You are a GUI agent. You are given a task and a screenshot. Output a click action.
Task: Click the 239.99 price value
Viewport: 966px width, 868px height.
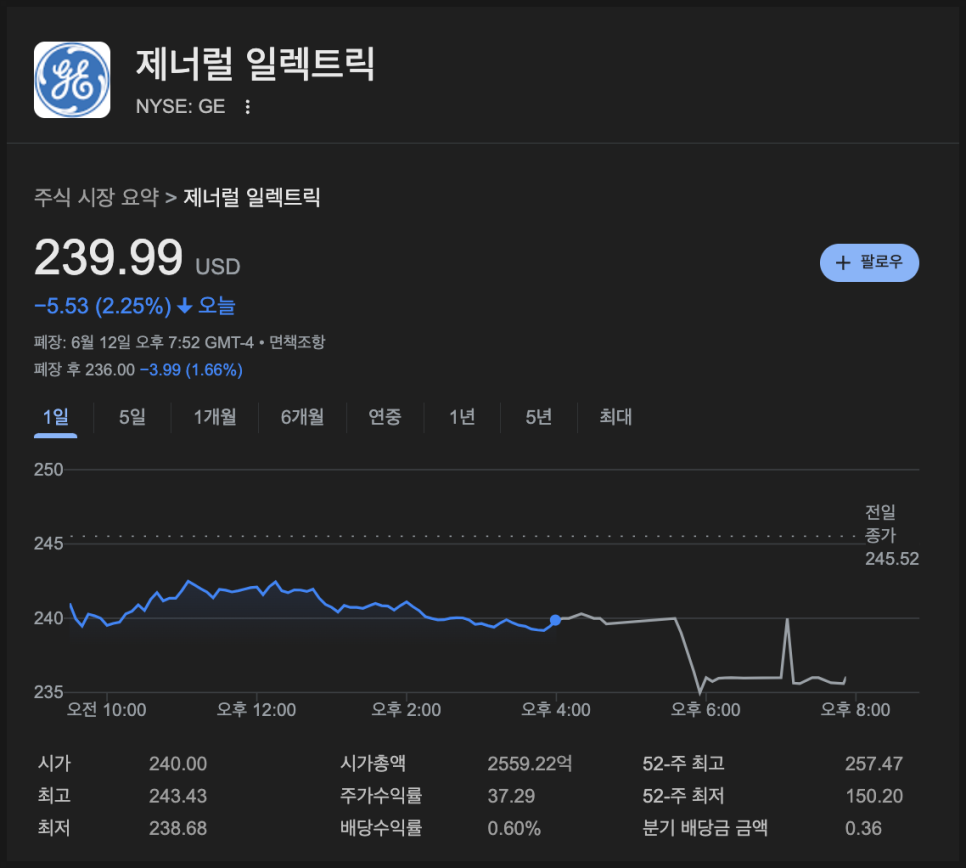click(x=108, y=258)
